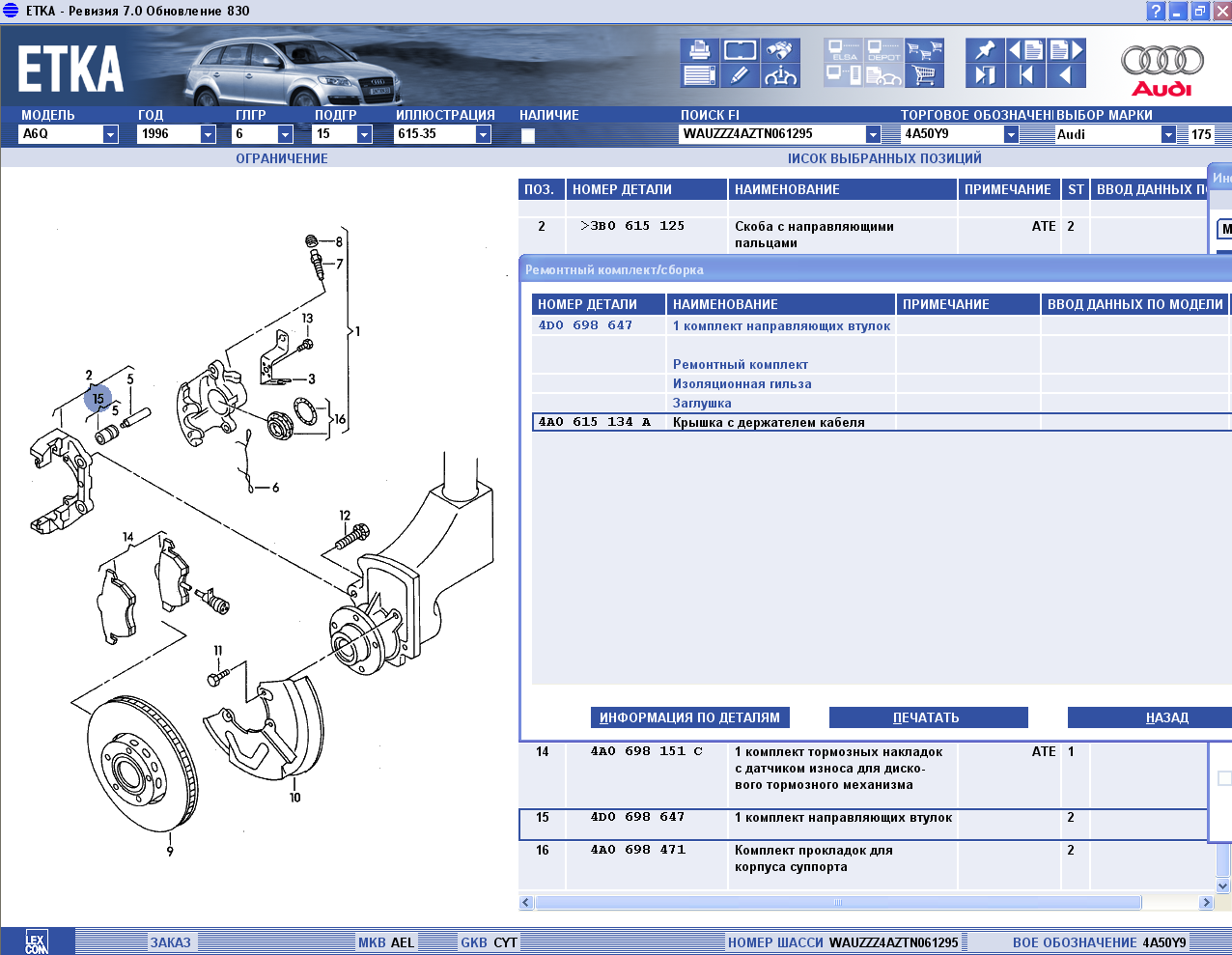Select highlighted callout 15 in the diagram

98,398
